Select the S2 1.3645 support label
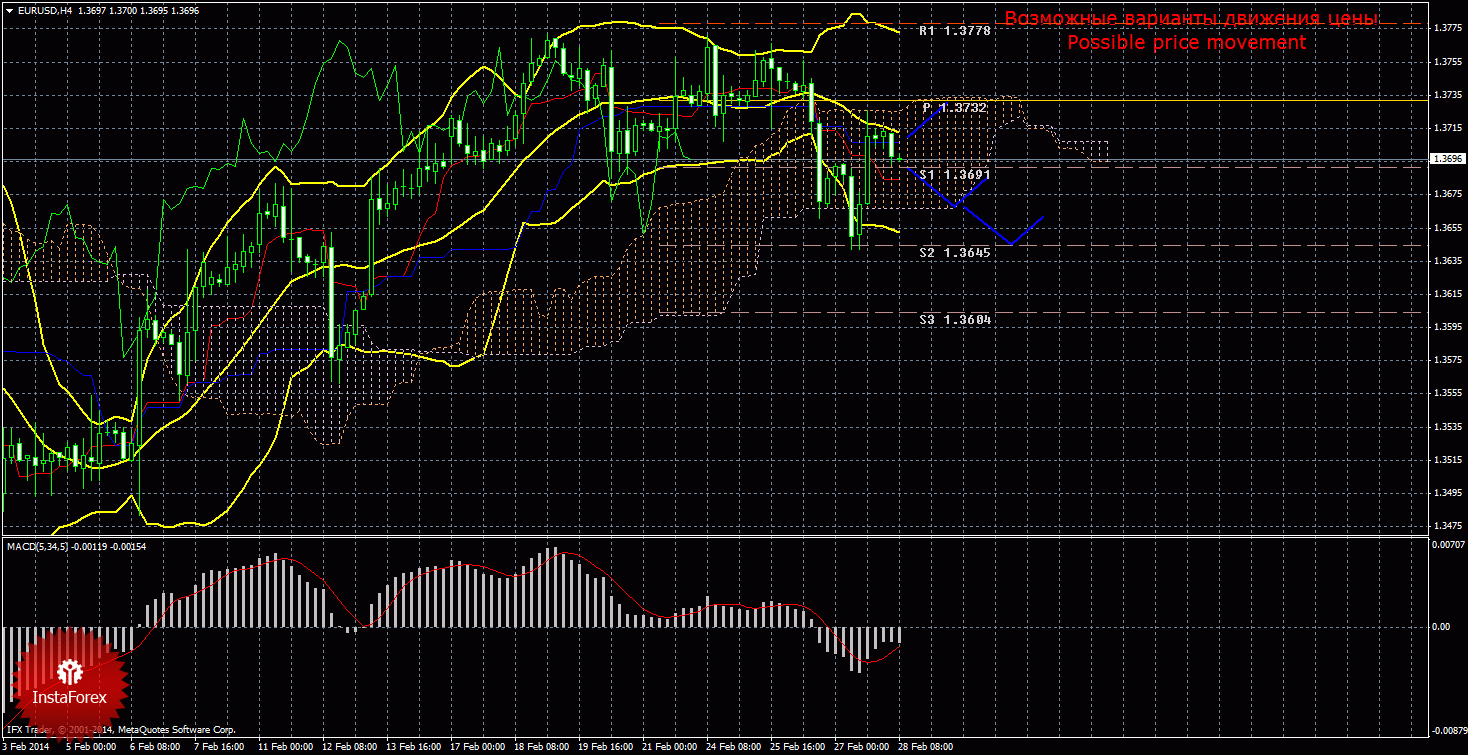This screenshot has width=1468, height=755. tap(954, 253)
